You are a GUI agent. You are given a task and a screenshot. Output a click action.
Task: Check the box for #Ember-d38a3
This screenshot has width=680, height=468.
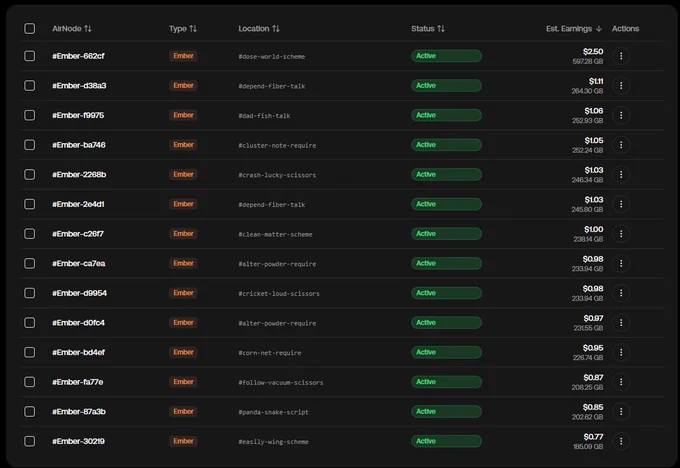click(x=29, y=85)
